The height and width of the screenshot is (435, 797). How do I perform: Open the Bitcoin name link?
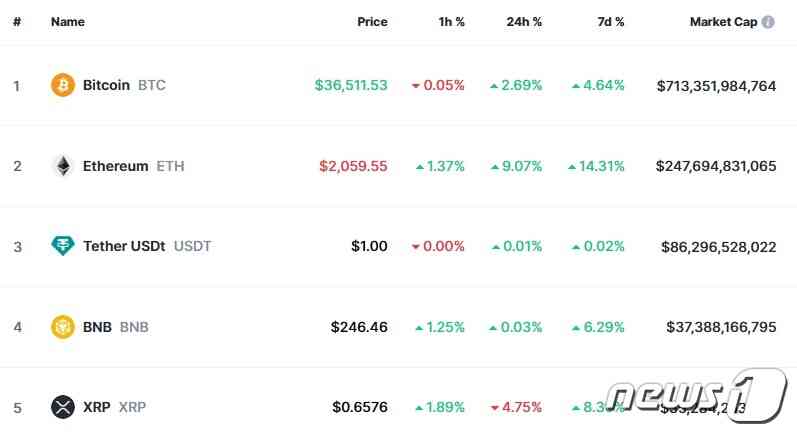(106, 85)
